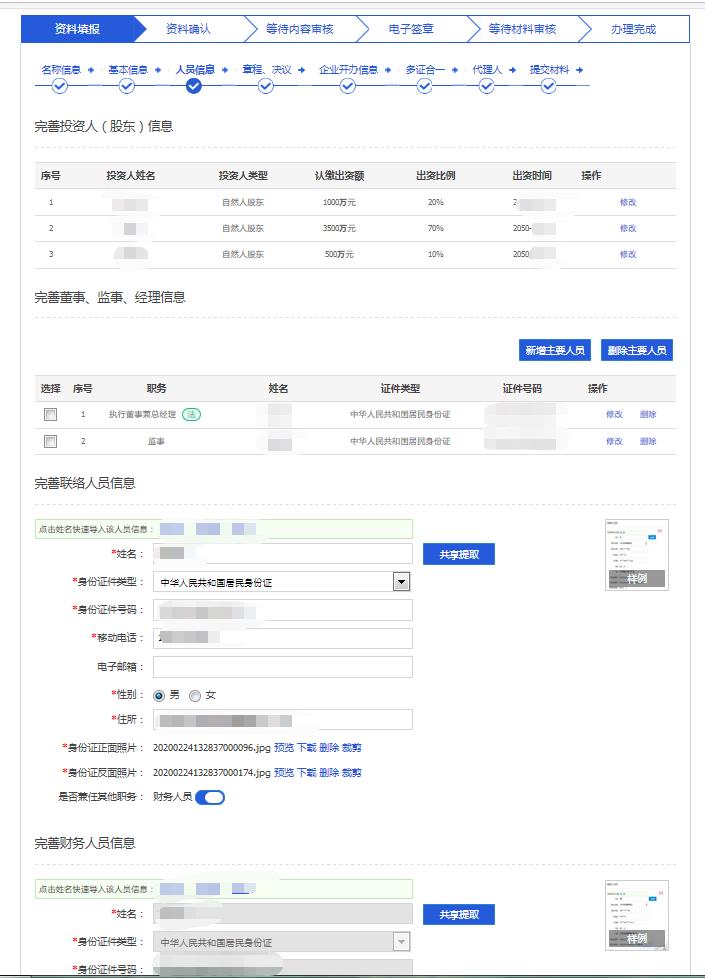Click the 章程、决议 step checkmark icon
This screenshot has width=705, height=978.
265,86
